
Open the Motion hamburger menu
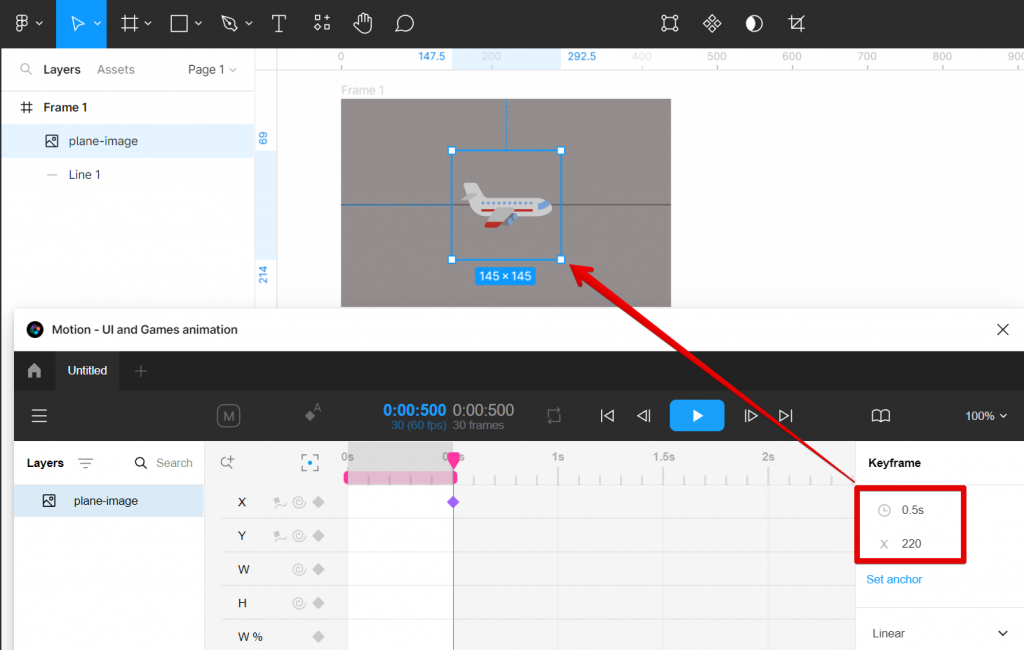click(39, 416)
